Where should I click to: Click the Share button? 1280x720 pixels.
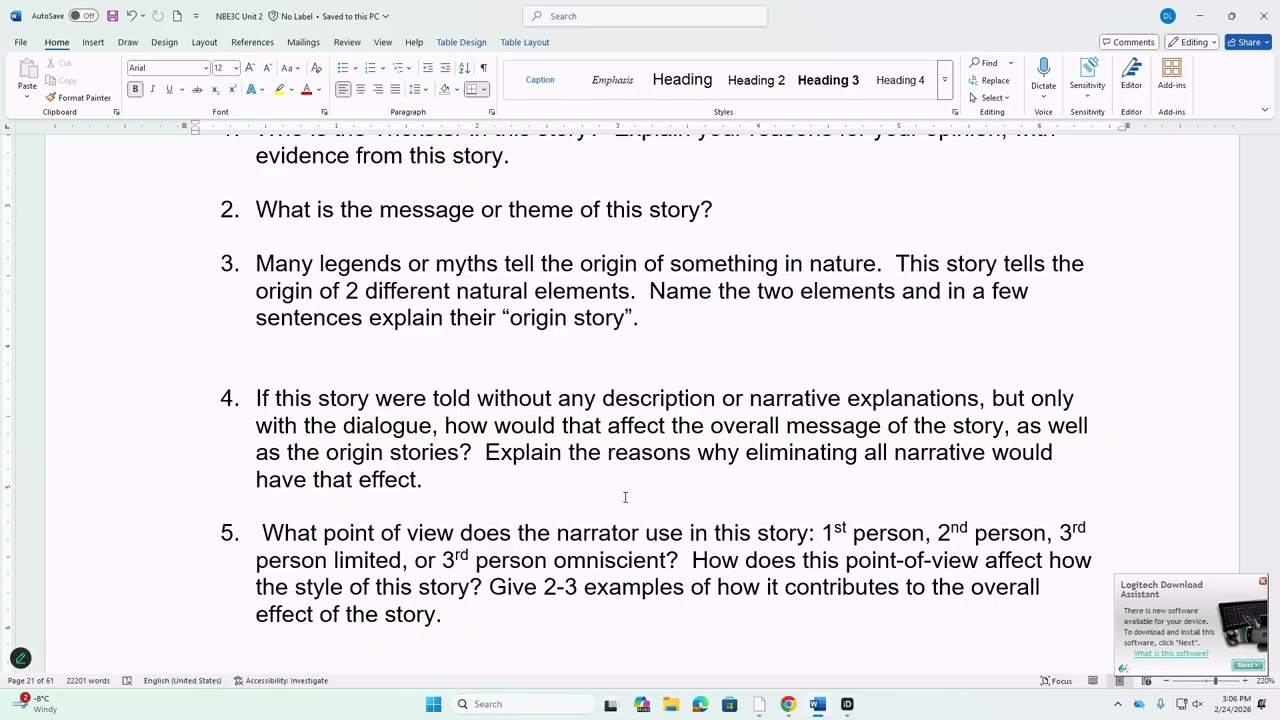tap(1248, 42)
